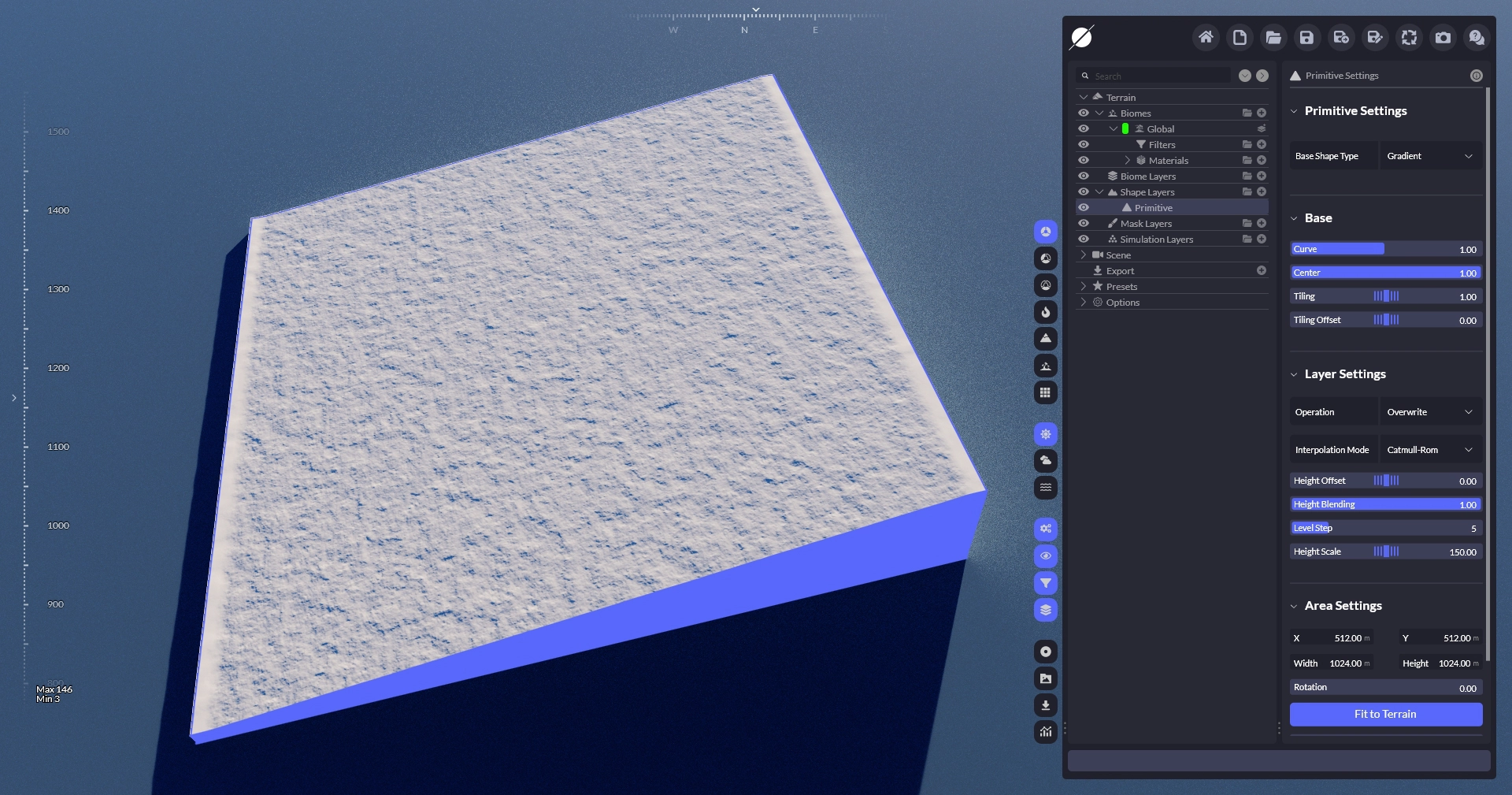Screen dimensions: 1512x795
Task: Click the clouds icon in the viewport sidebar
Action: (1046, 460)
